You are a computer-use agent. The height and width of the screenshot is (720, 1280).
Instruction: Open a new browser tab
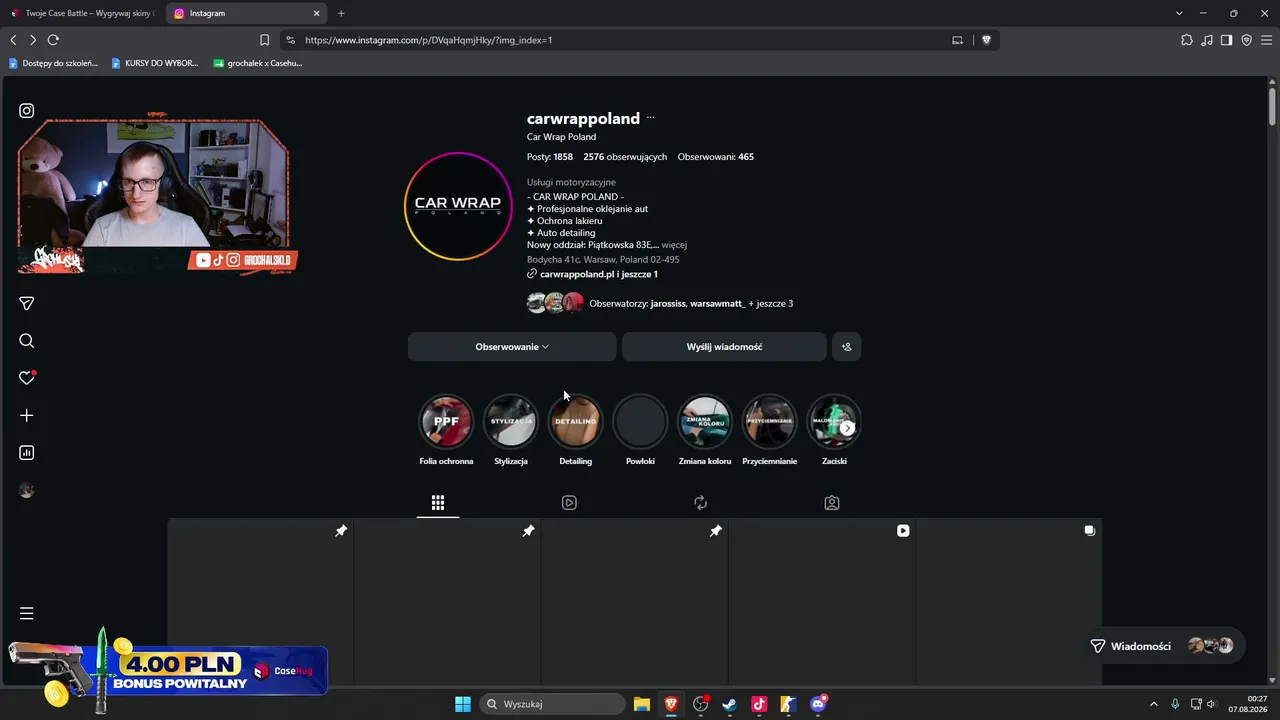(341, 13)
